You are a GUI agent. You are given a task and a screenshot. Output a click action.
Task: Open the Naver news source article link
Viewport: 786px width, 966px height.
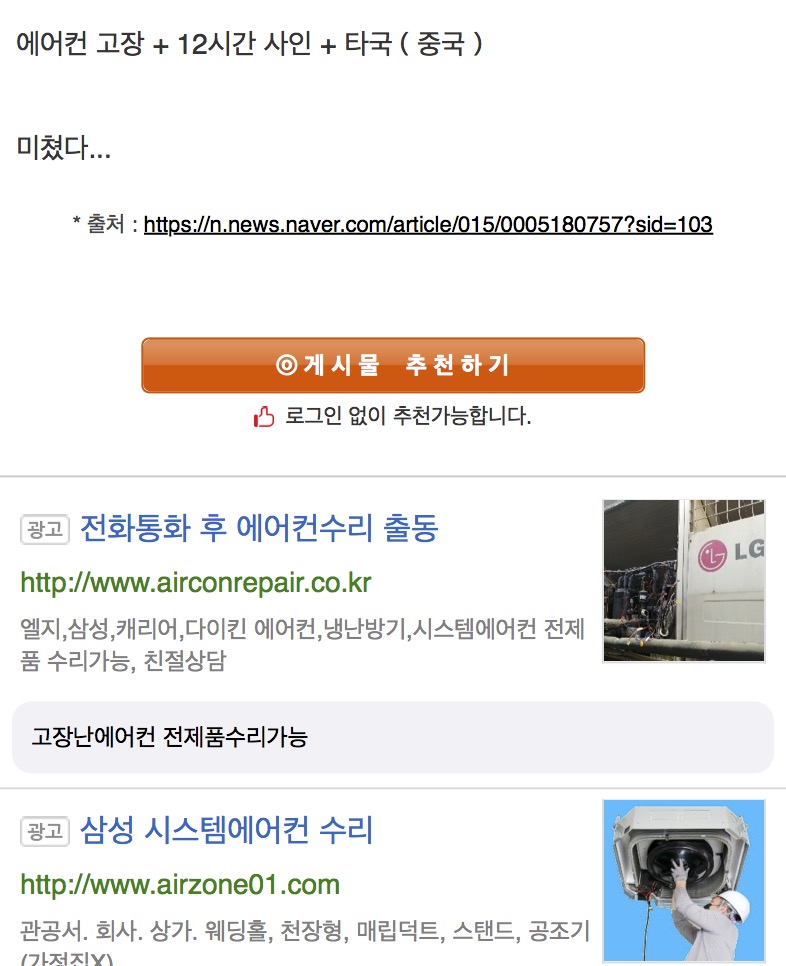[428, 225]
